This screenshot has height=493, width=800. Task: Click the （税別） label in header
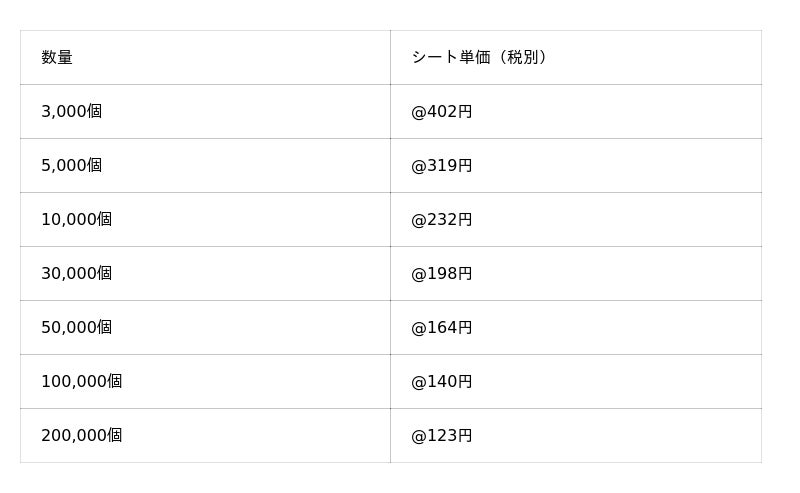[x=522, y=58]
